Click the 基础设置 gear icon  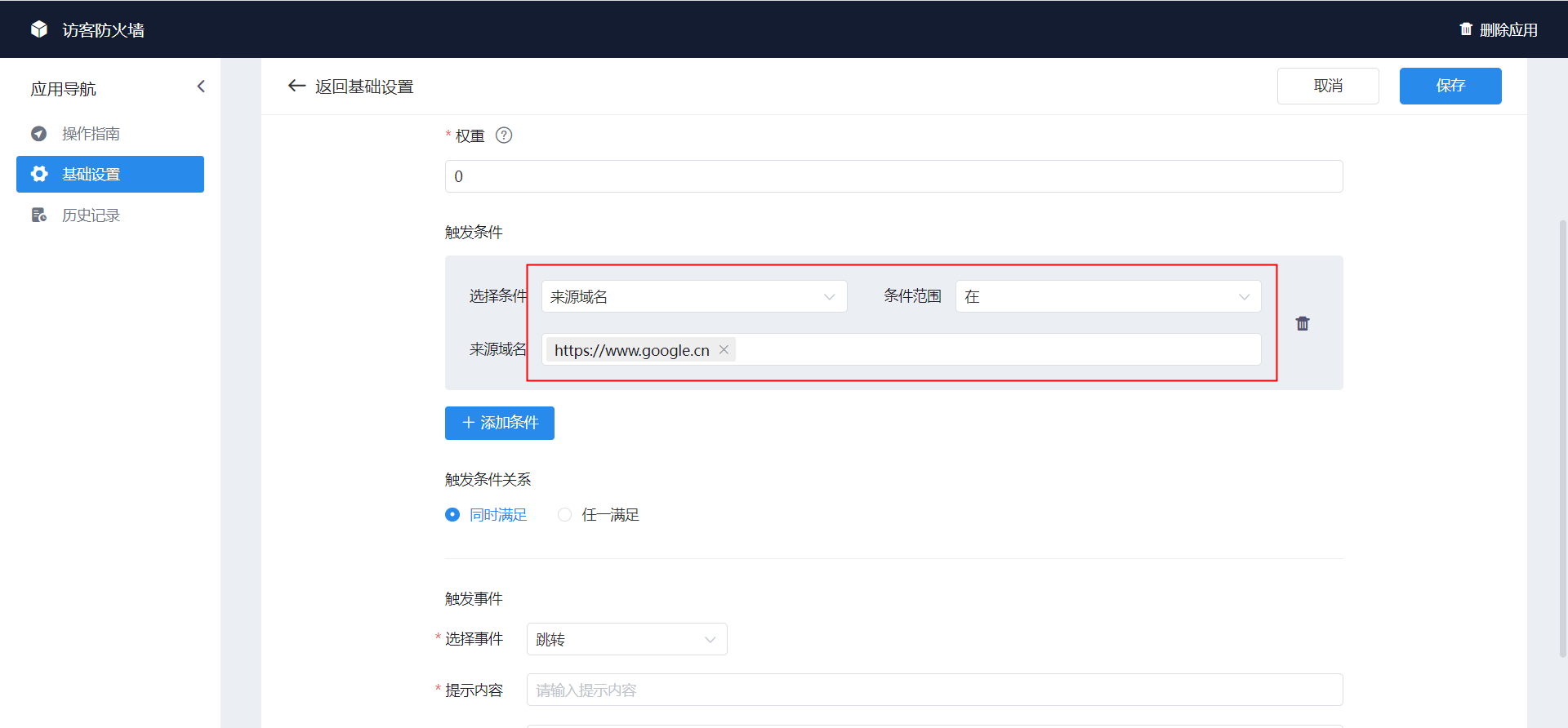(x=38, y=174)
